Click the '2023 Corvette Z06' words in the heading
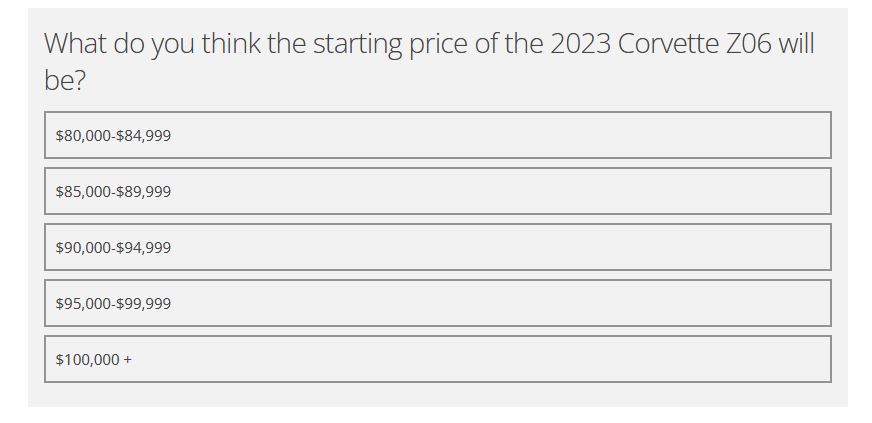The width and height of the screenshot is (872, 423). [x=662, y=43]
